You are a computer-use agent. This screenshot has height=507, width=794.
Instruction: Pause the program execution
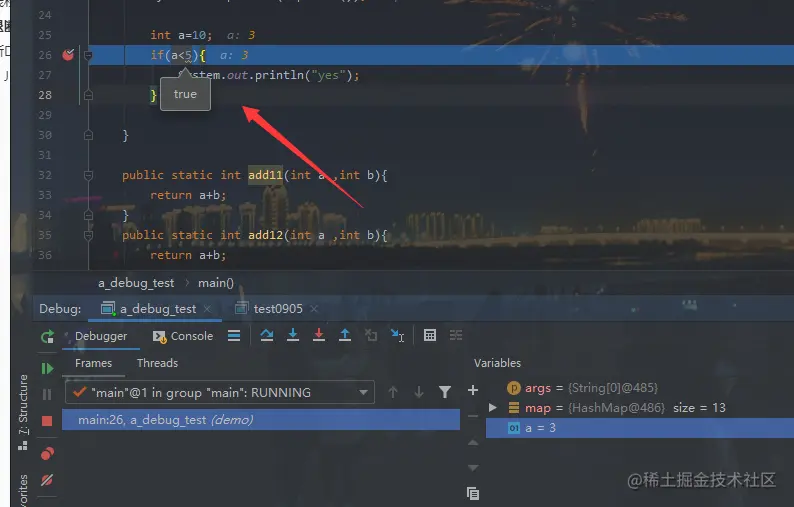point(47,394)
